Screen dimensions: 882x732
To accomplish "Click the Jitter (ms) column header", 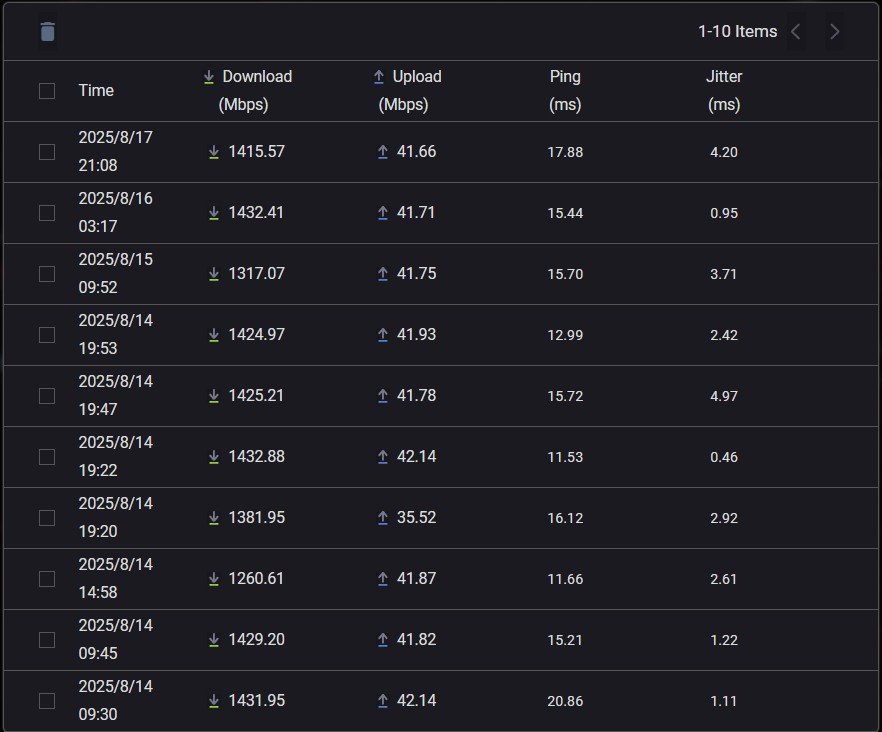I will point(723,90).
